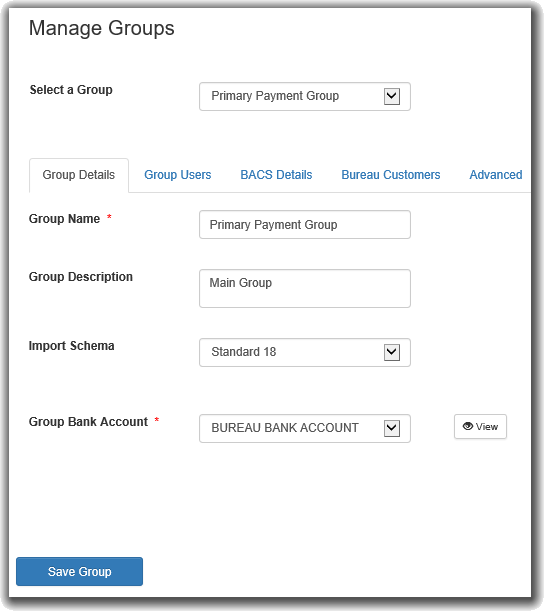This screenshot has height=611, width=544.
Task: Open the BUREAU BANK ACCOUNT combo box
Action: [x=305, y=428]
